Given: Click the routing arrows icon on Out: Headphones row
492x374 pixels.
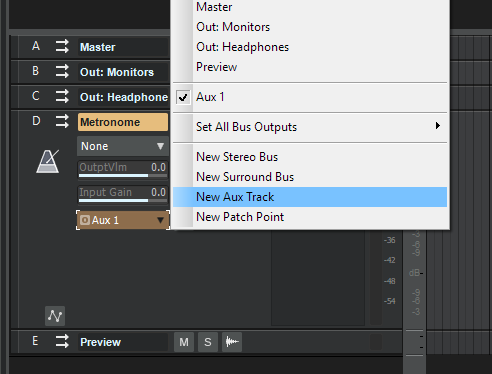Looking at the screenshot, I should pos(62,97).
